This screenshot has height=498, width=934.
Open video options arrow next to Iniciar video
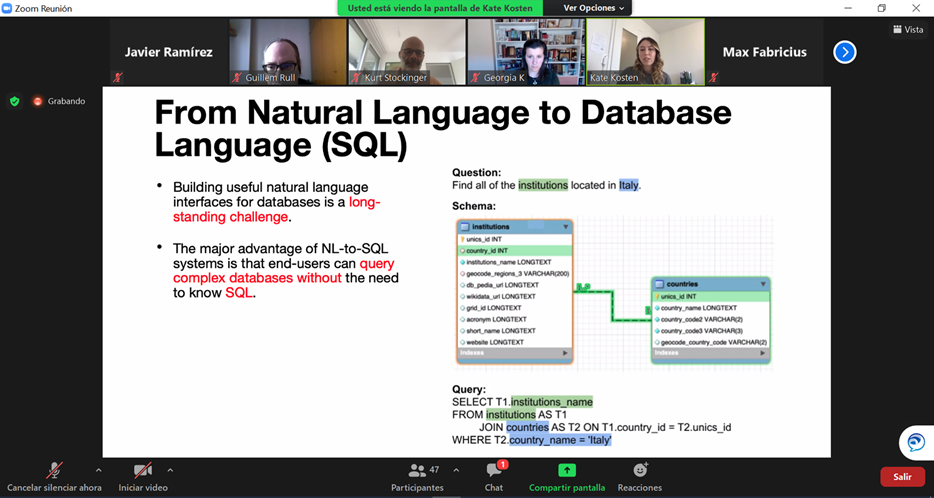coord(170,470)
